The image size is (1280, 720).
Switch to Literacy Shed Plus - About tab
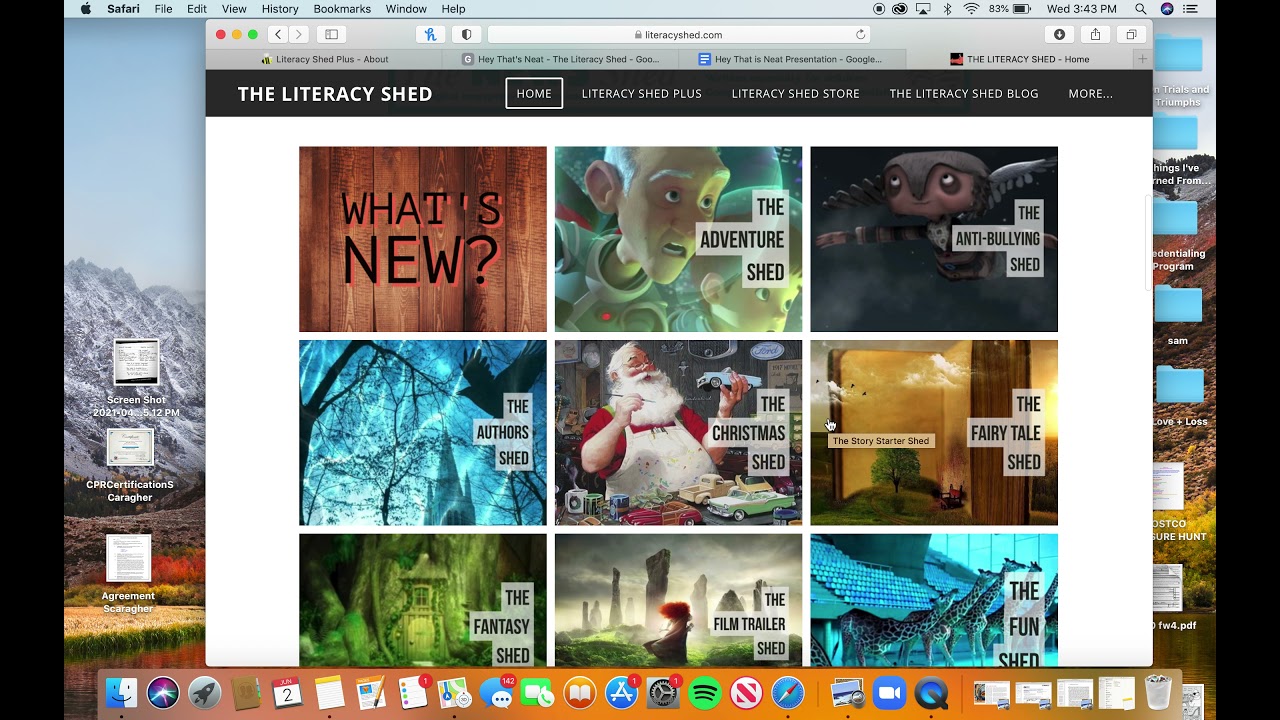point(324,59)
